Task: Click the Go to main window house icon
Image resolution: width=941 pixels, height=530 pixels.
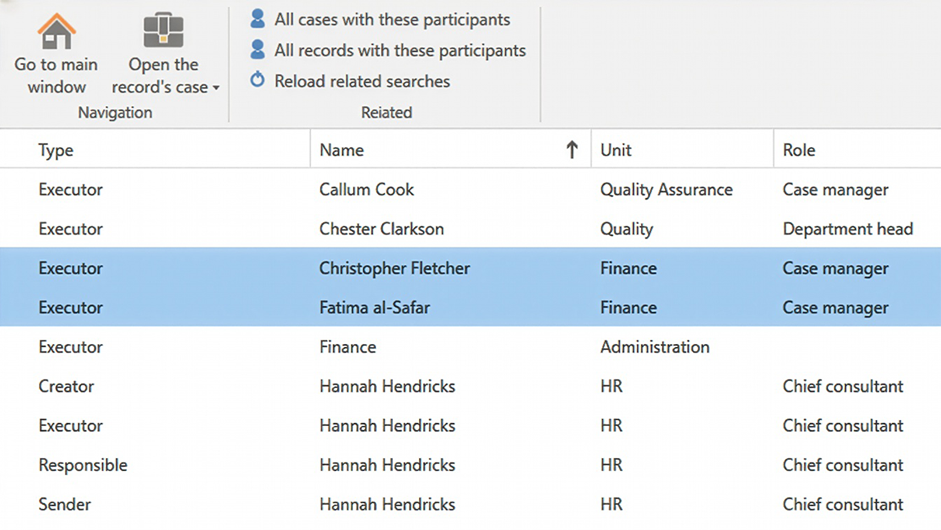Action: tap(57, 31)
